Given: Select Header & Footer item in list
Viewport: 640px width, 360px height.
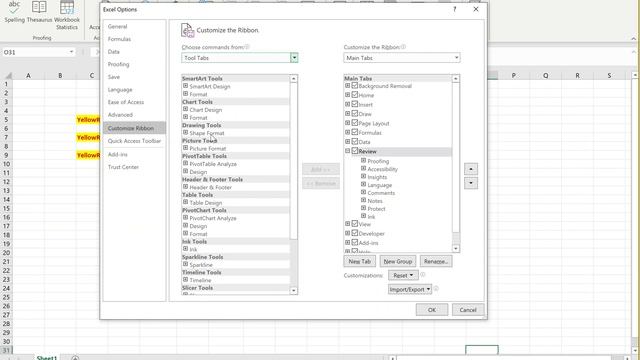Looking at the screenshot, I should click(x=211, y=187).
